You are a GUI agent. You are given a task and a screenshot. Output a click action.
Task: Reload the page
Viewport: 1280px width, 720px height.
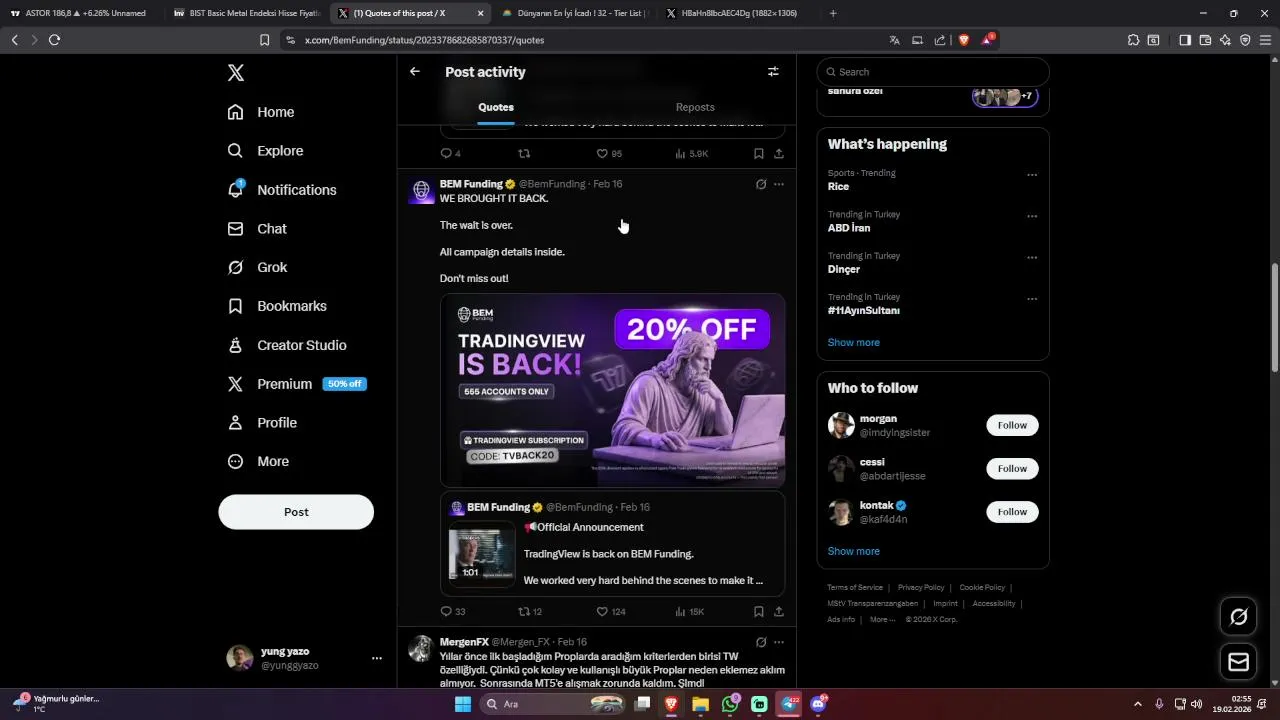tap(54, 40)
